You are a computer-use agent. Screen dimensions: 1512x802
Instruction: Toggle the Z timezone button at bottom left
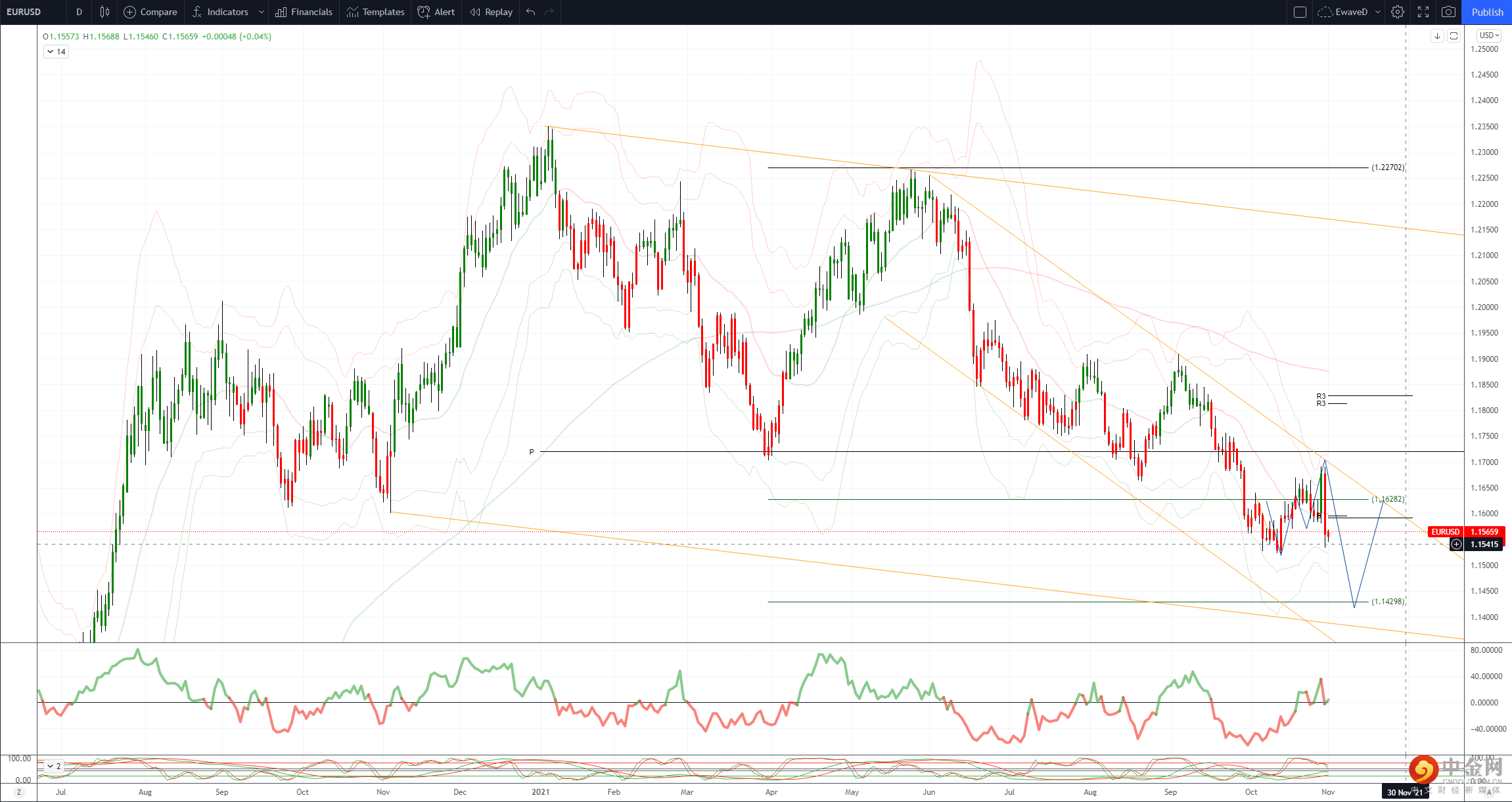click(18, 792)
